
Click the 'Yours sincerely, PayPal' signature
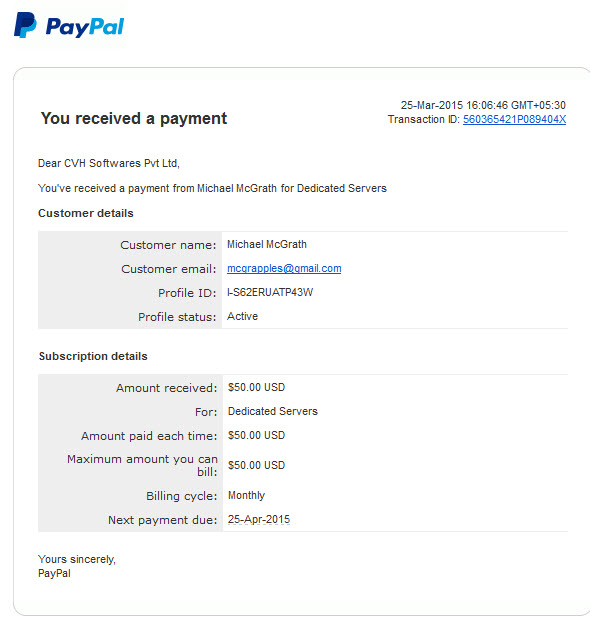77,566
